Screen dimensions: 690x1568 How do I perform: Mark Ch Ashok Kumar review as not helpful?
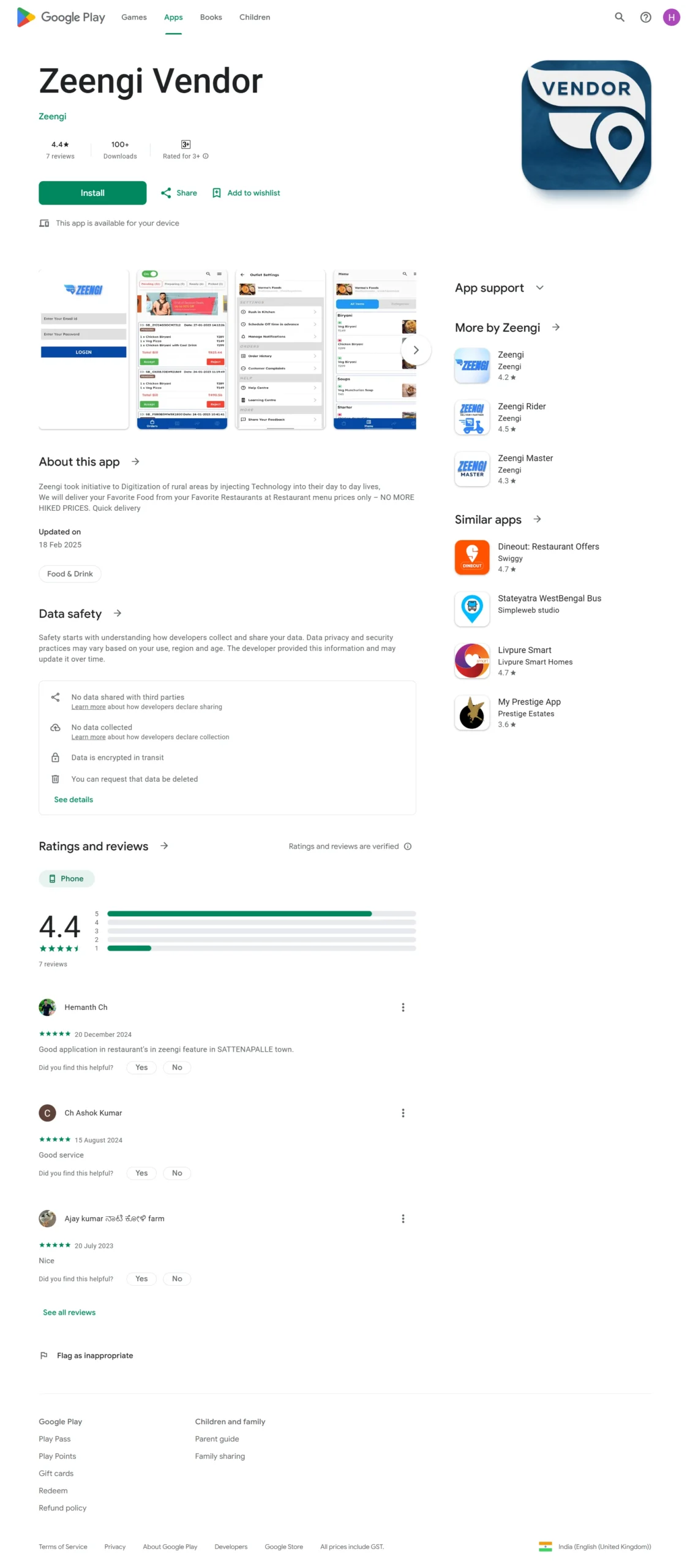pos(177,1172)
